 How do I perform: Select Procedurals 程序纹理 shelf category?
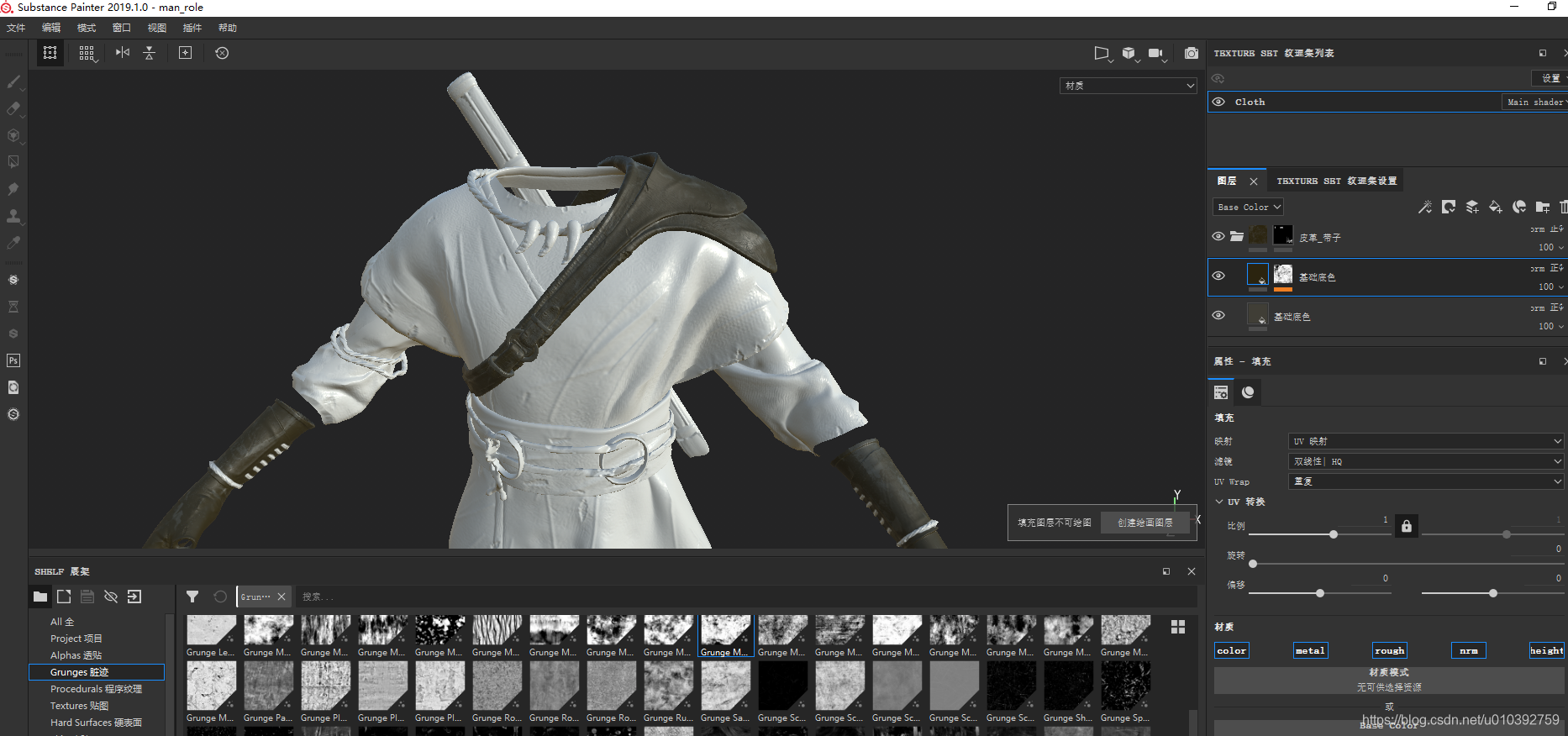pyautogui.click(x=96, y=689)
